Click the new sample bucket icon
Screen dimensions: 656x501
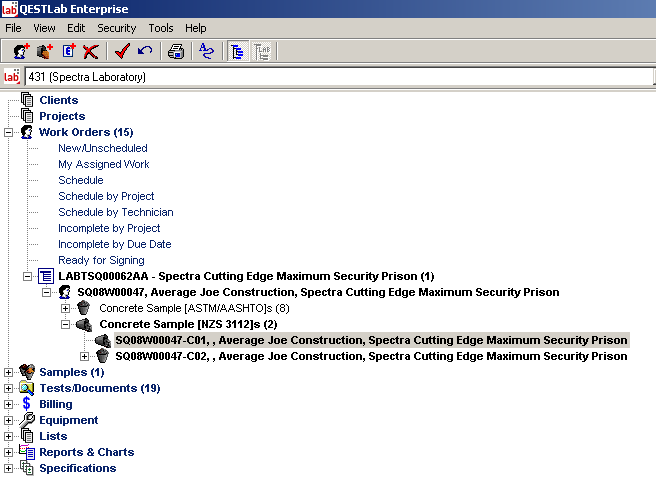(x=44, y=51)
